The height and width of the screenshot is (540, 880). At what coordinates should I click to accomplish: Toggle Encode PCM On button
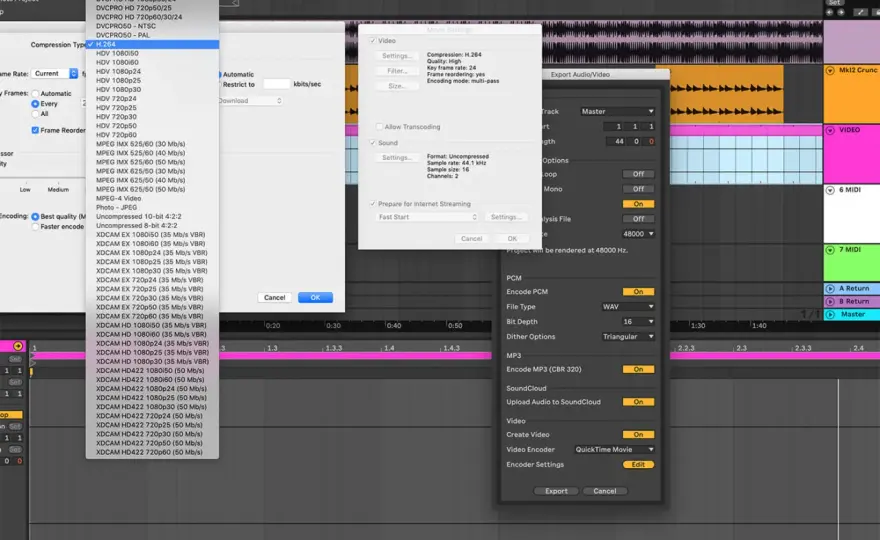638,292
